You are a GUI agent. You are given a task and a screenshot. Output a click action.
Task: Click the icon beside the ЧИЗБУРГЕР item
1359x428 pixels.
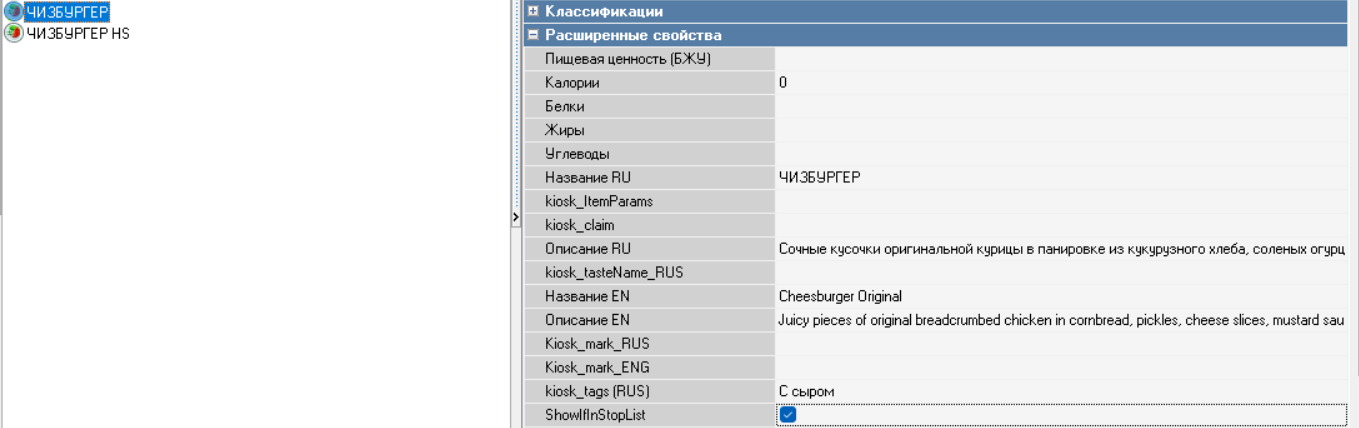pyautogui.click(x=13, y=12)
